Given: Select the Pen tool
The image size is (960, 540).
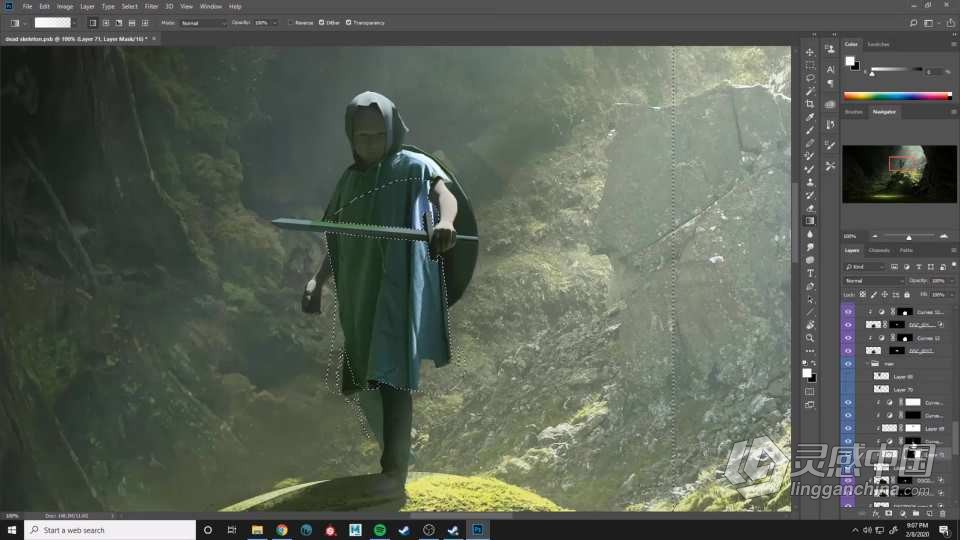Looking at the screenshot, I should coord(810,286).
